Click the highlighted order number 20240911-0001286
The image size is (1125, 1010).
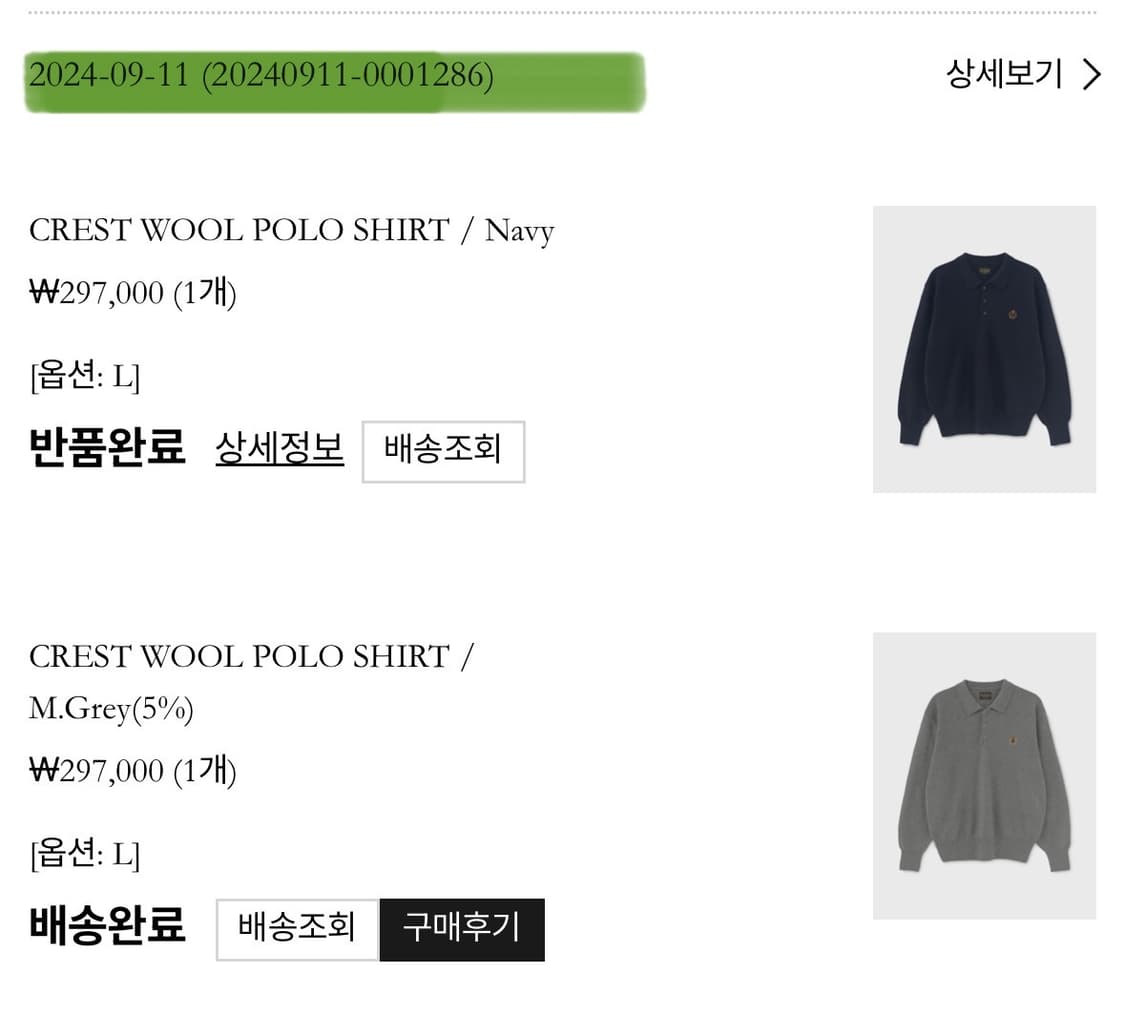coord(348,75)
